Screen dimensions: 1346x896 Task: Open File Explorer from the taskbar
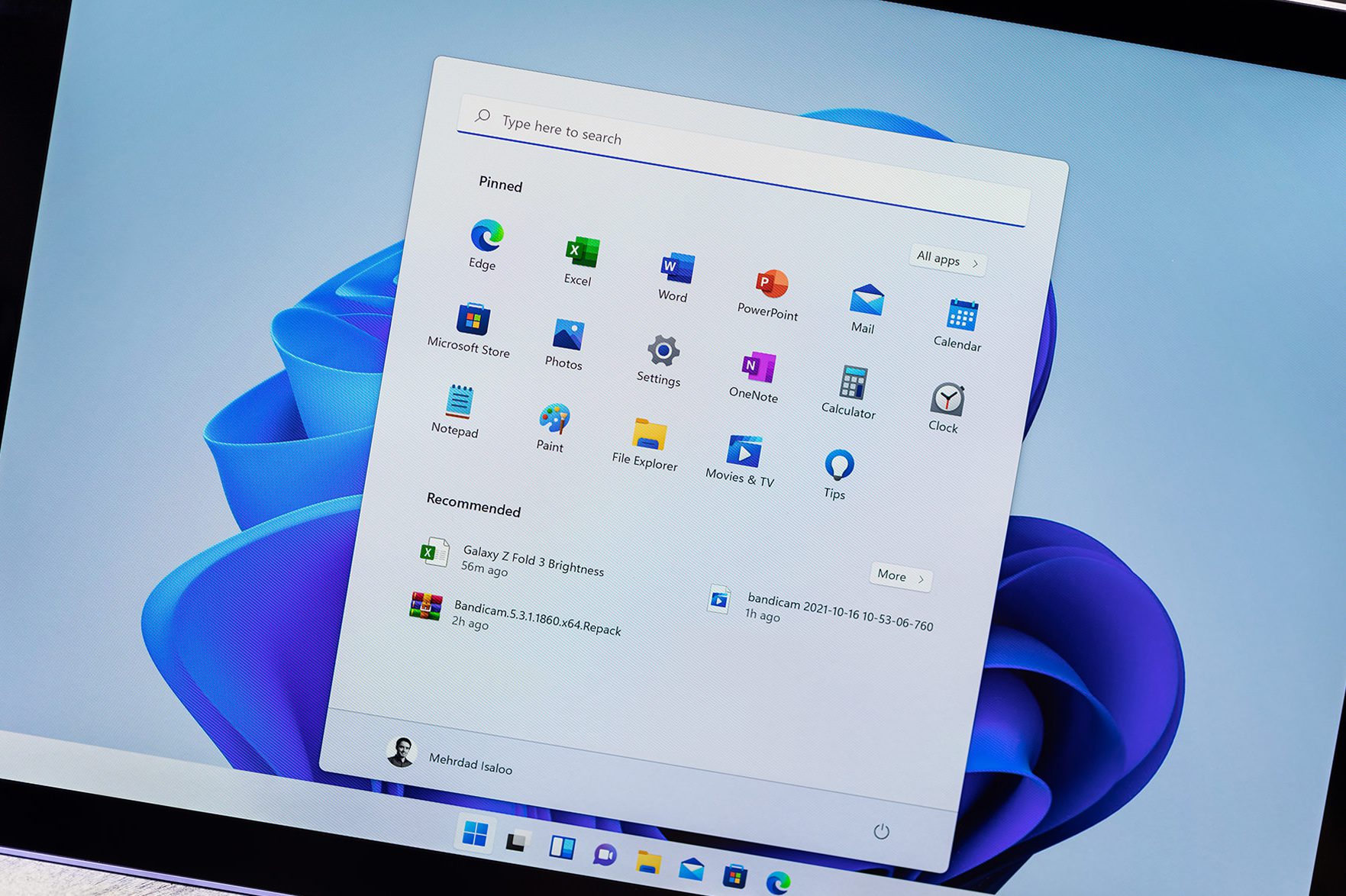point(648,862)
